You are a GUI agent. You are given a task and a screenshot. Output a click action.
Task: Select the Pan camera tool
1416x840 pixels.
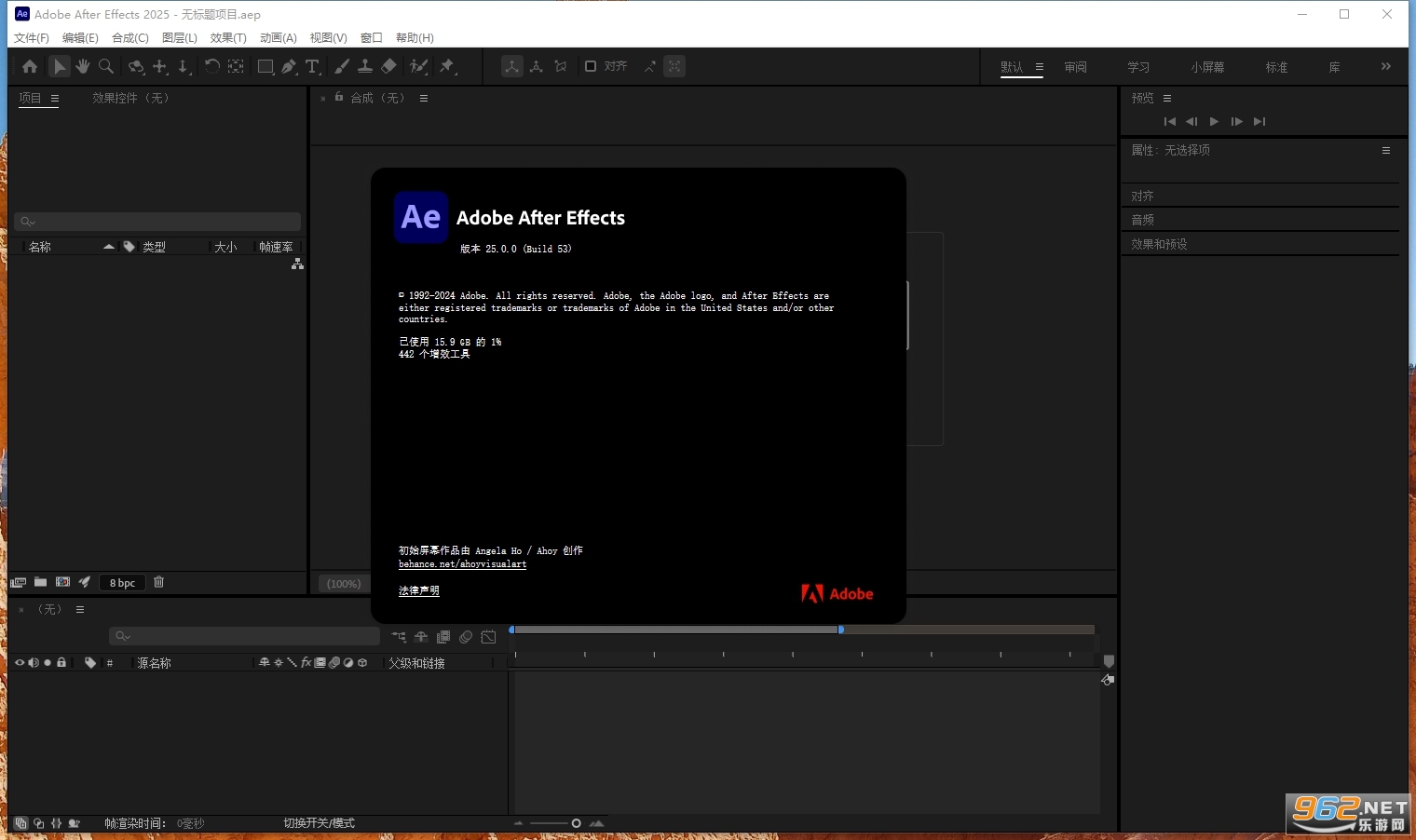(x=160, y=66)
